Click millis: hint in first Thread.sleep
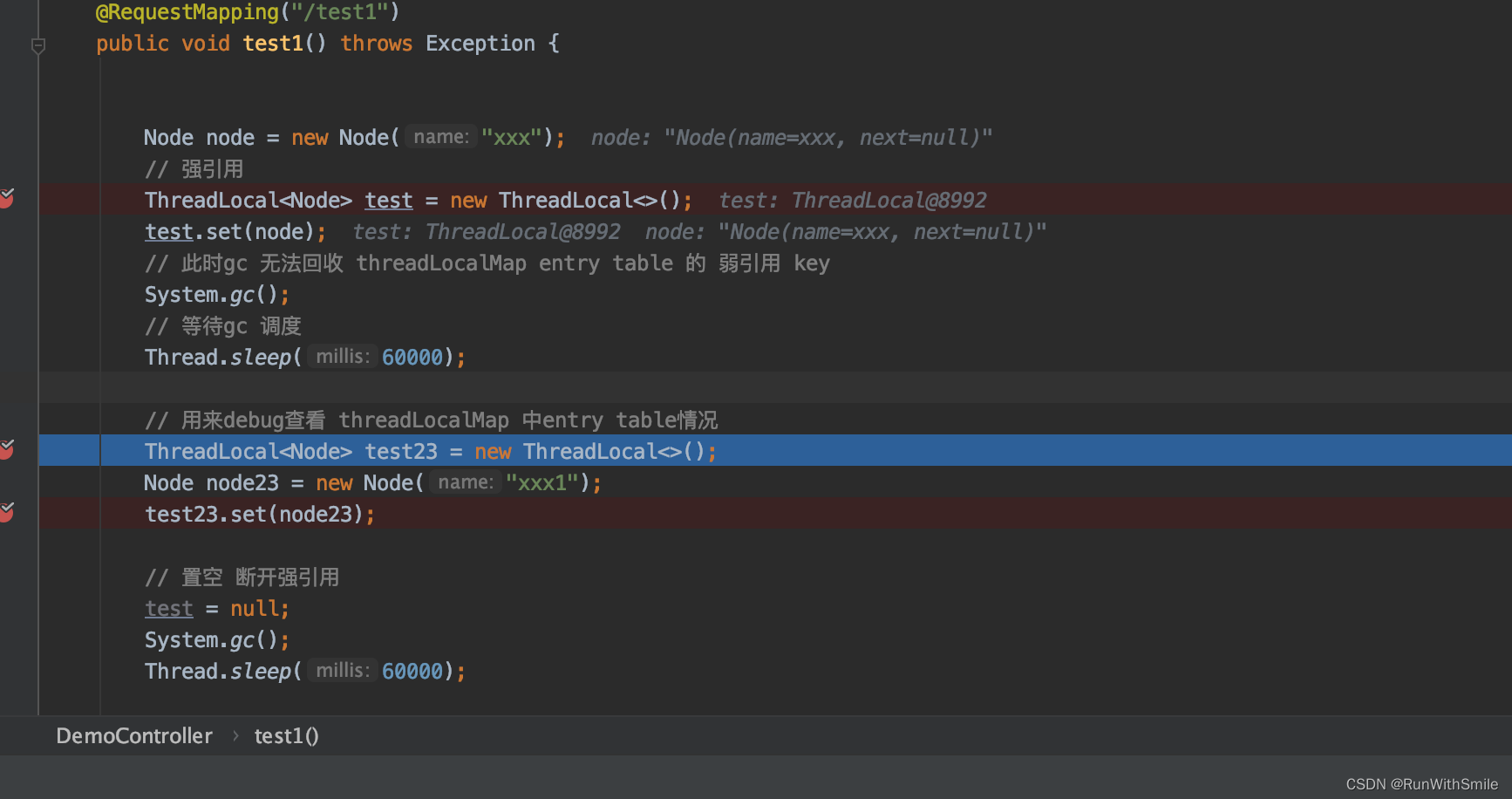The height and width of the screenshot is (799, 1512). pos(343,357)
